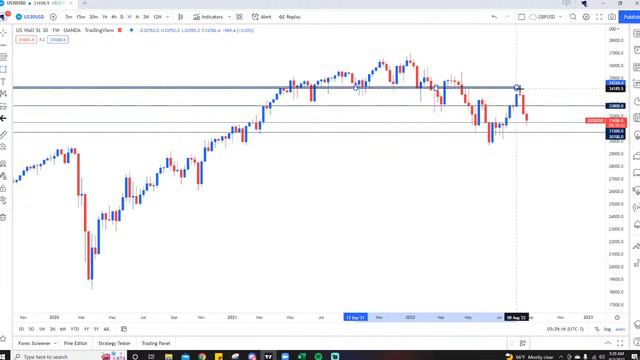
Task: Select the 4h timeframe
Action: click(x=113, y=17)
